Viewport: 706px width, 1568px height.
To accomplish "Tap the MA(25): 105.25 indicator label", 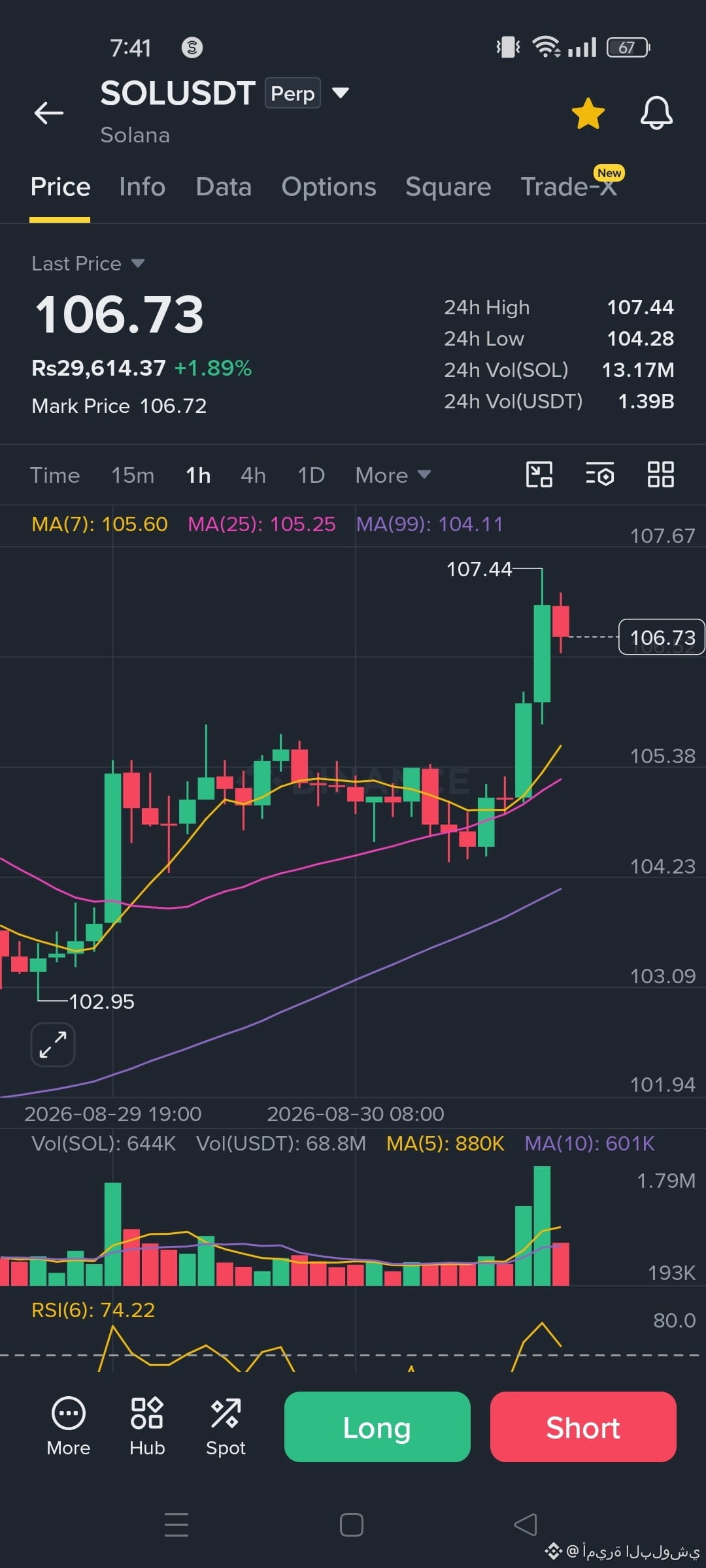I will (261, 524).
